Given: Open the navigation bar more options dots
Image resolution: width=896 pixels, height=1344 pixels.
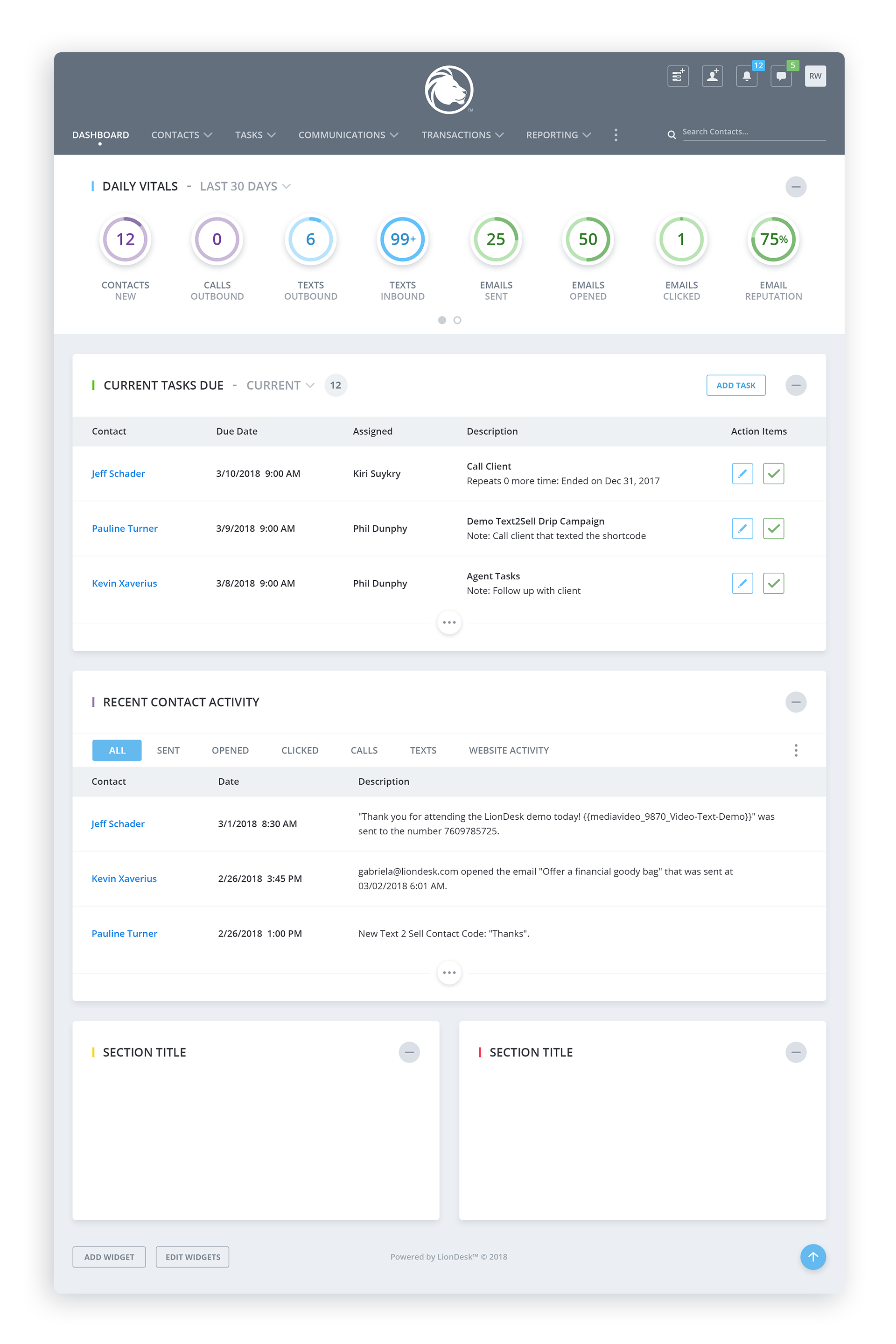Looking at the screenshot, I should coord(616,135).
